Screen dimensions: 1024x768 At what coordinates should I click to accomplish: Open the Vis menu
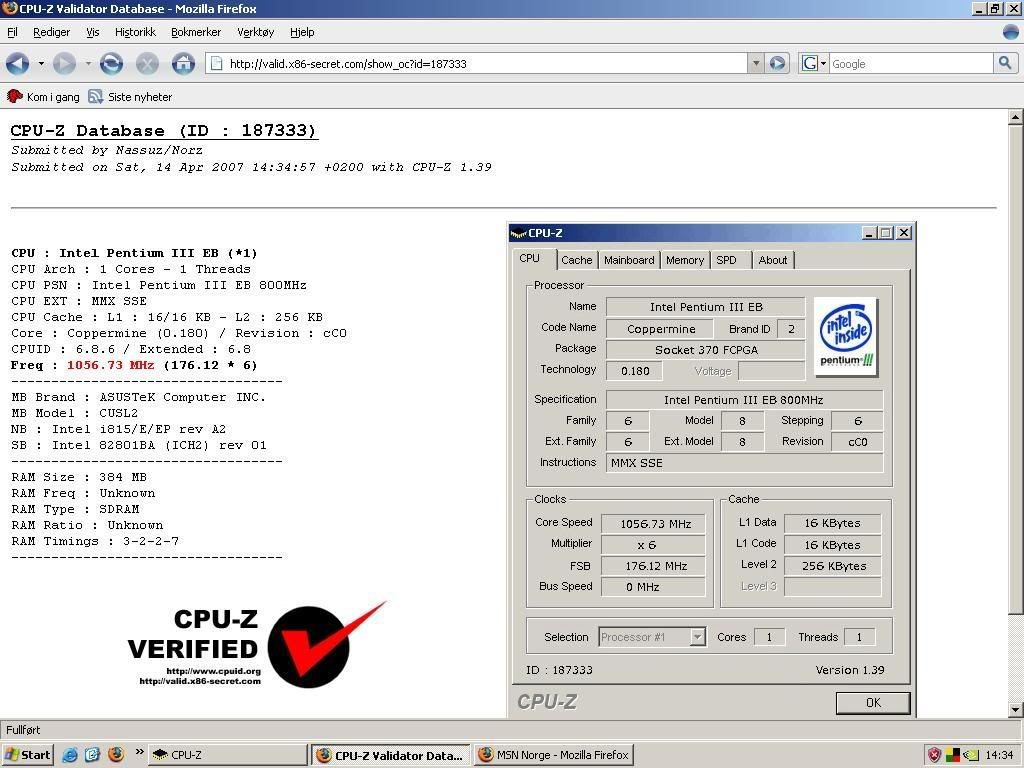pos(93,32)
